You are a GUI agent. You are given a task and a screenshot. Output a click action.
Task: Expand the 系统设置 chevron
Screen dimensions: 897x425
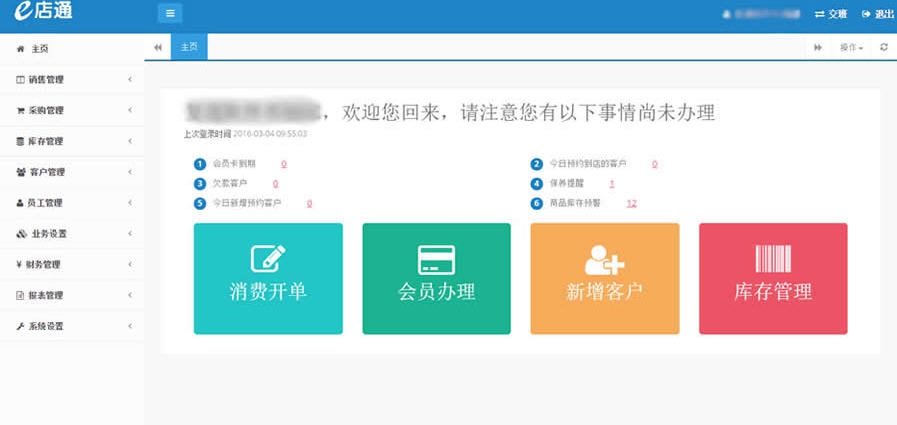[x=130, y=327]
